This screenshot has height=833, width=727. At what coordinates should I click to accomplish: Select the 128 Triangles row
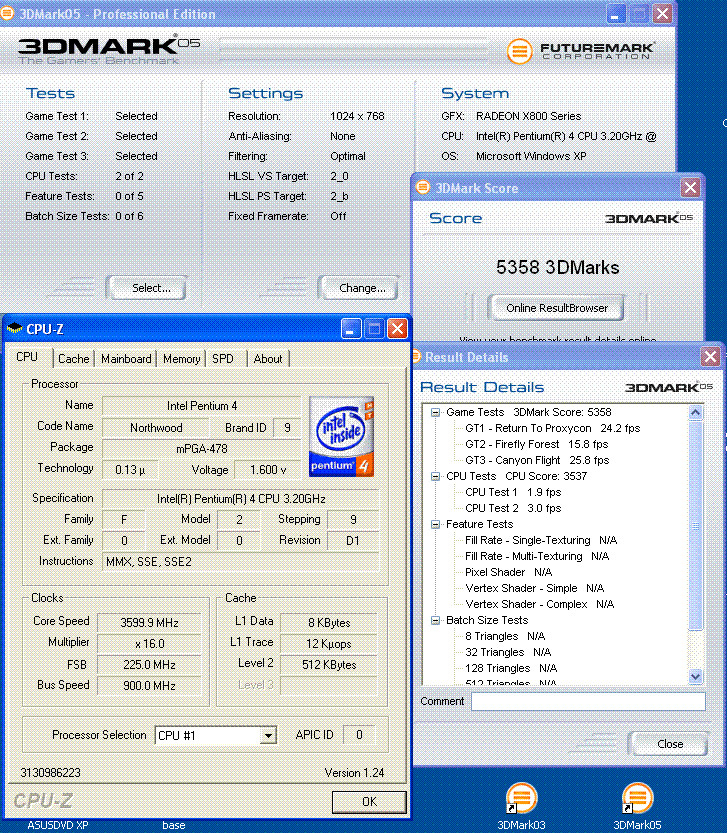coord(511,668)
